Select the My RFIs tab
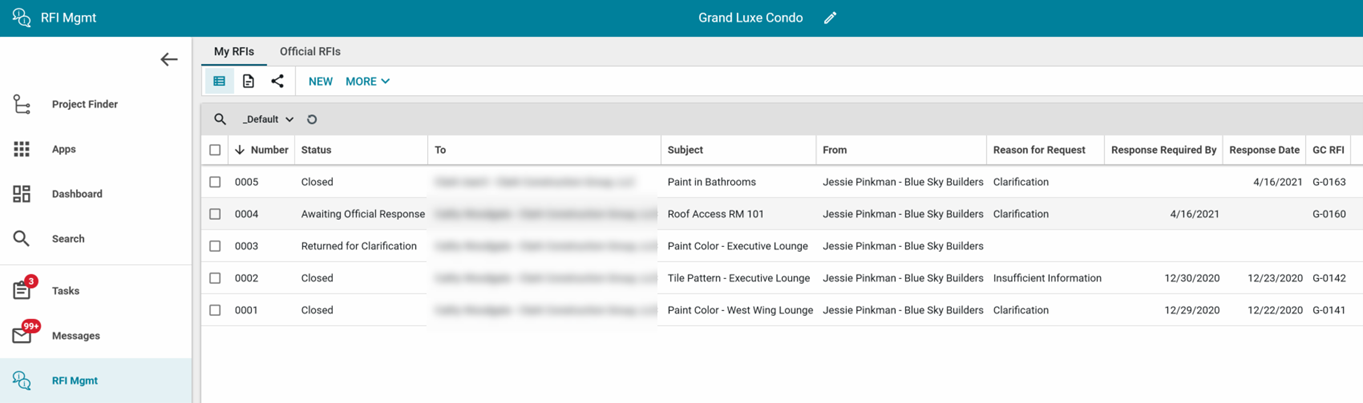Screen dimensions: 1363x403 (234, 51)
